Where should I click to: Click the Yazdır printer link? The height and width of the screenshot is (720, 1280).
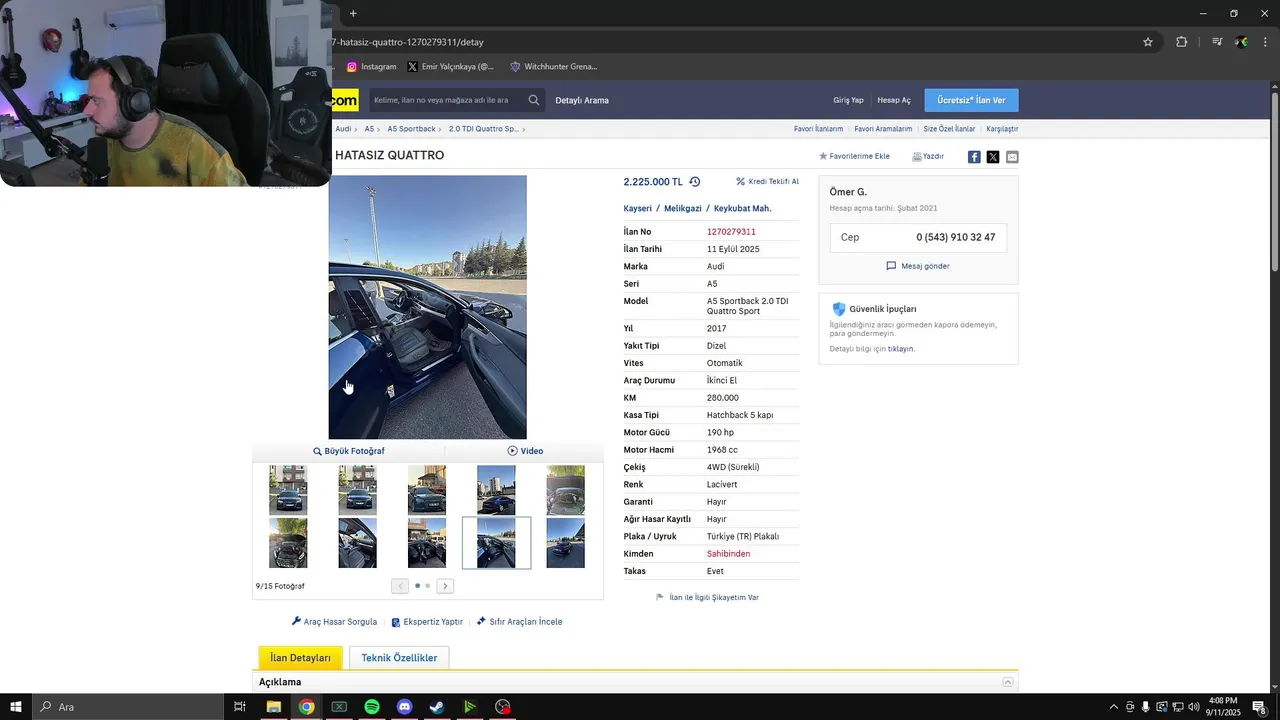(928, 157)
